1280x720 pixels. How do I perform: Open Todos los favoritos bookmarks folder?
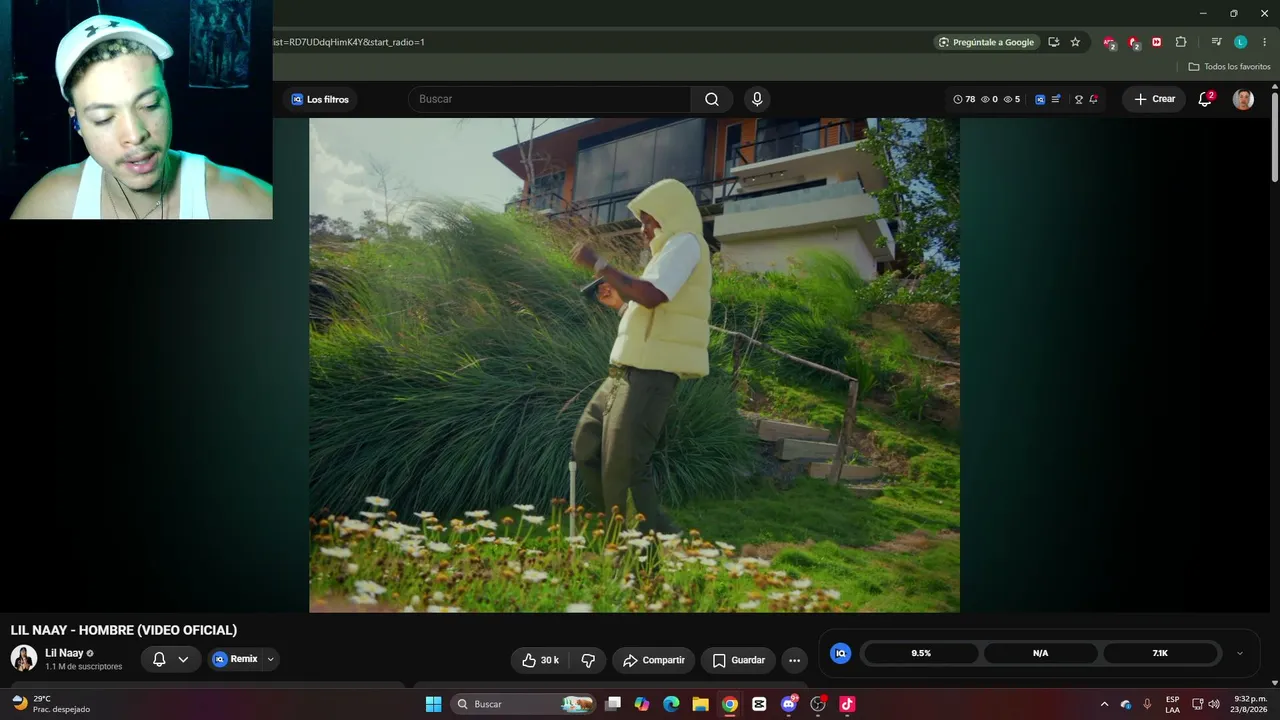pos(1230,67)
